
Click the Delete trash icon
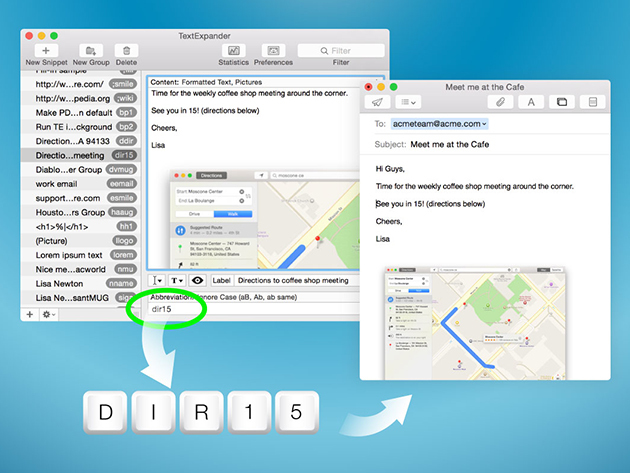click(x=126, y=50)
